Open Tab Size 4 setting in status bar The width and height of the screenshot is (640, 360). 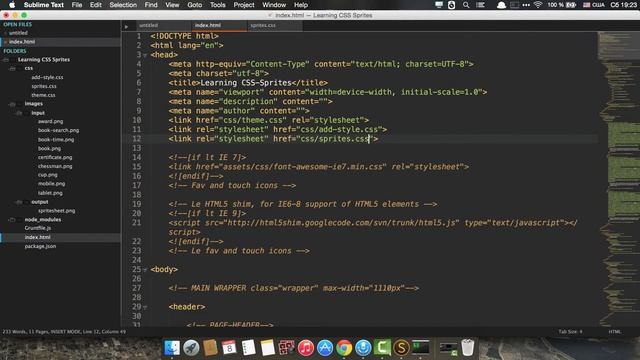(x=570, y=332)
